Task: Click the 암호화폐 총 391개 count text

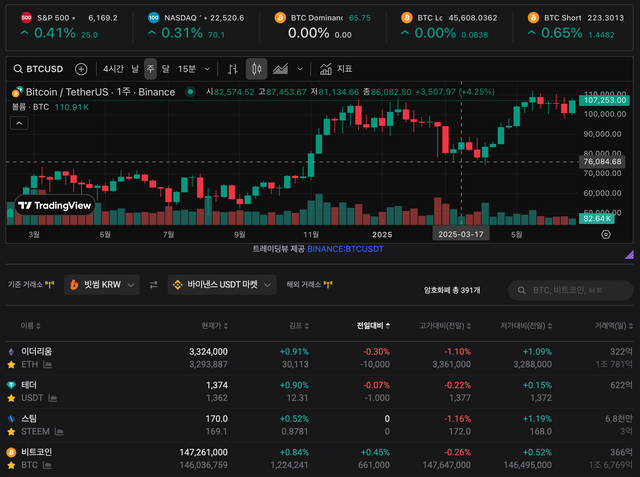Action: pyautogui.click(x=452, y=290)
